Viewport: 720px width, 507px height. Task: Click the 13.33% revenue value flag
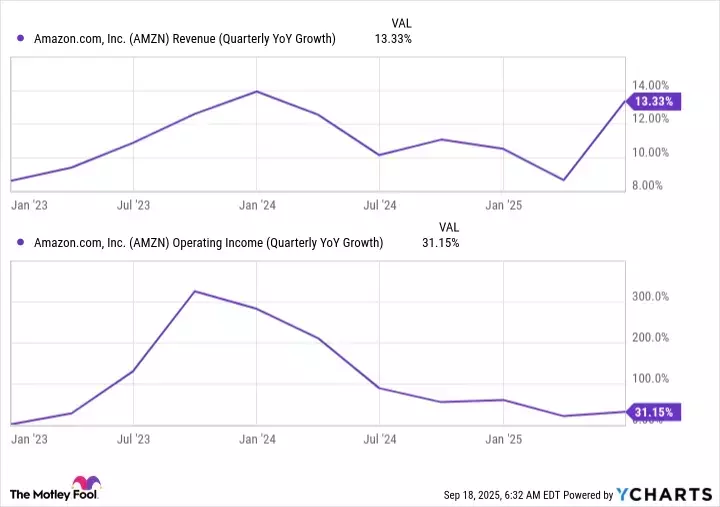(653, 101)
